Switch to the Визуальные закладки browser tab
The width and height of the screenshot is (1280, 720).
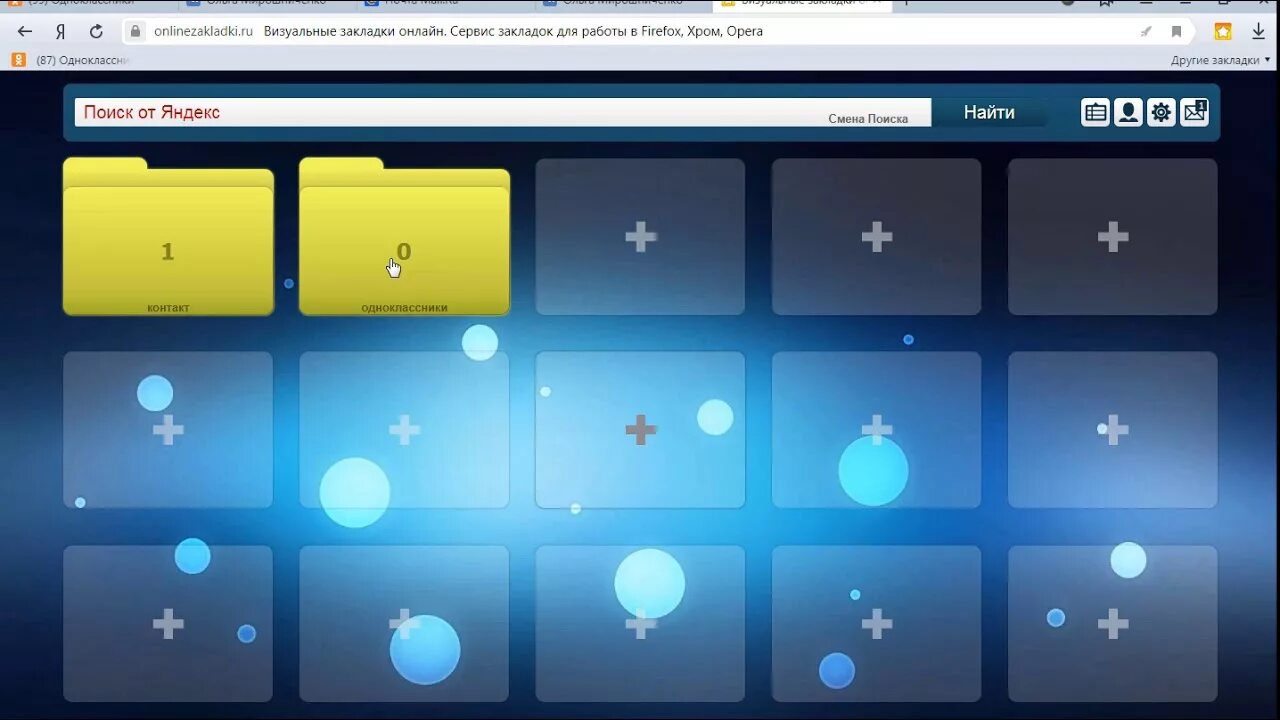[x=803, y=4]
